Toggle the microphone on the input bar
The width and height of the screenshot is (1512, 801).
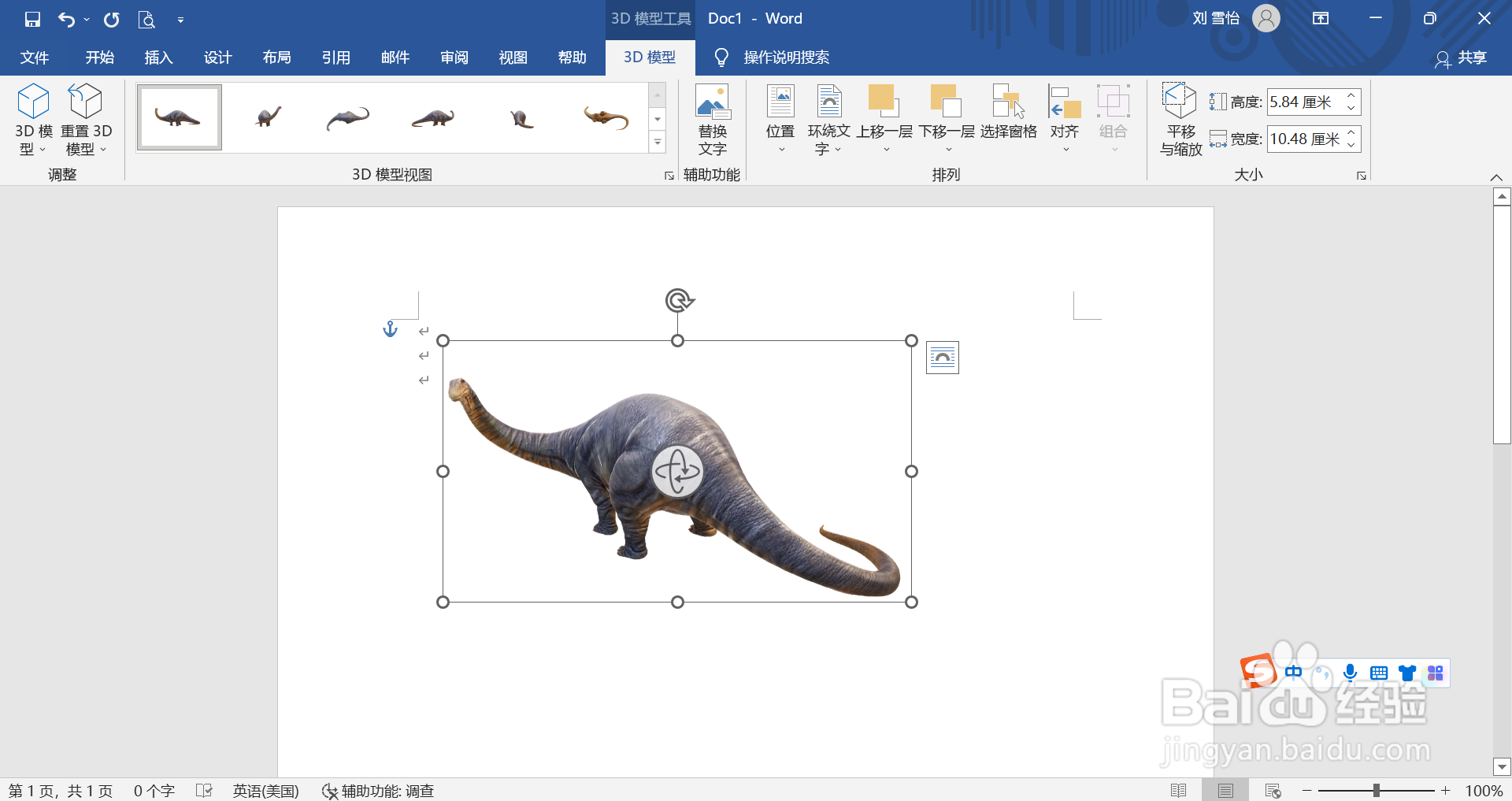[1350, 673]
